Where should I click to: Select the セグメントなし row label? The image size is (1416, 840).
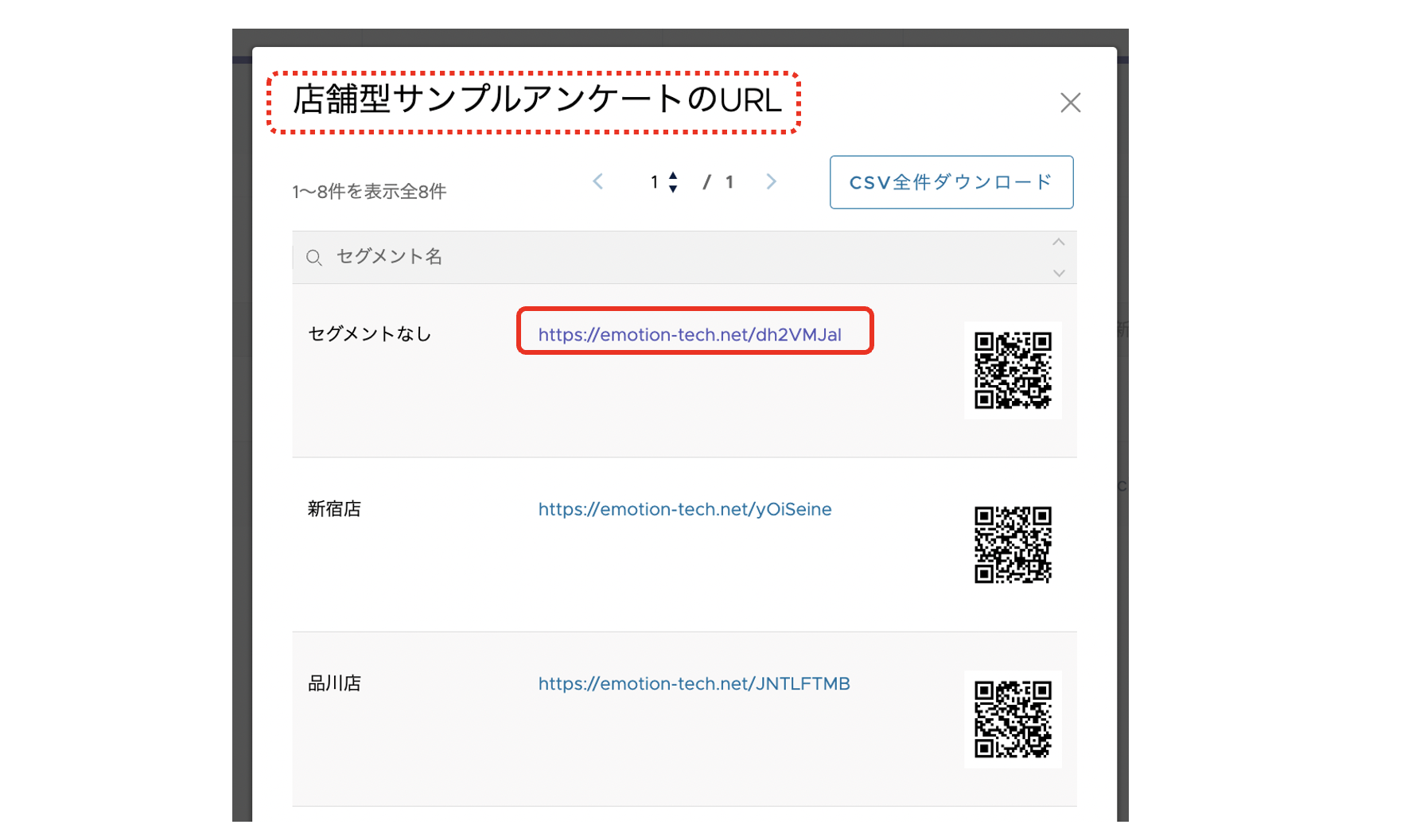click(369, 334)
